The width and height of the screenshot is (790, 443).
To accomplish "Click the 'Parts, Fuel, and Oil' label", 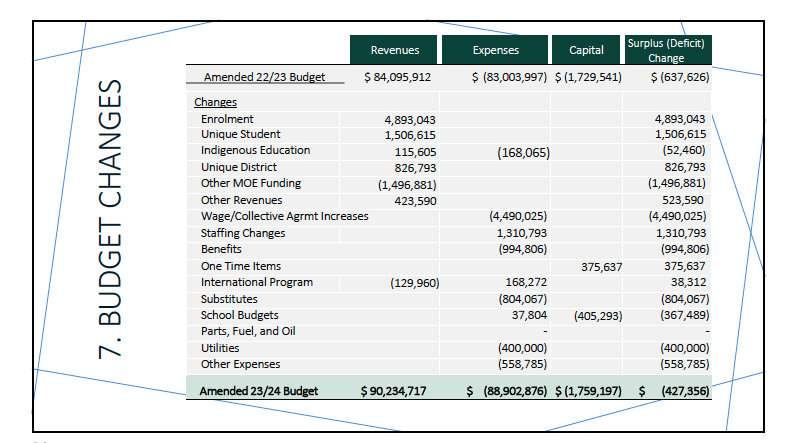I will point(248,331).
